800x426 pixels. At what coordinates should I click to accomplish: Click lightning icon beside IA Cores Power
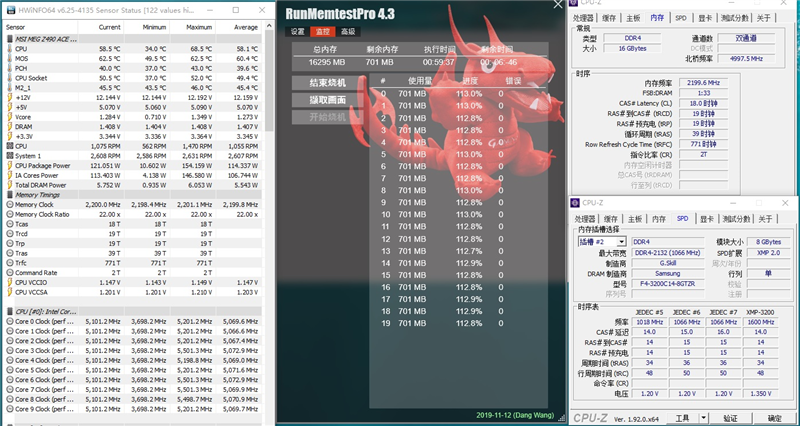click(10, 175)
